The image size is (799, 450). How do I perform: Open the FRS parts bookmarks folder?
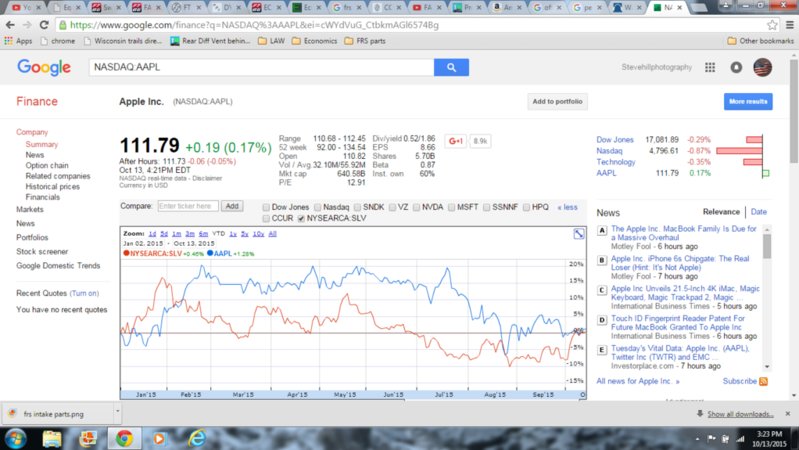pos(365,41)
